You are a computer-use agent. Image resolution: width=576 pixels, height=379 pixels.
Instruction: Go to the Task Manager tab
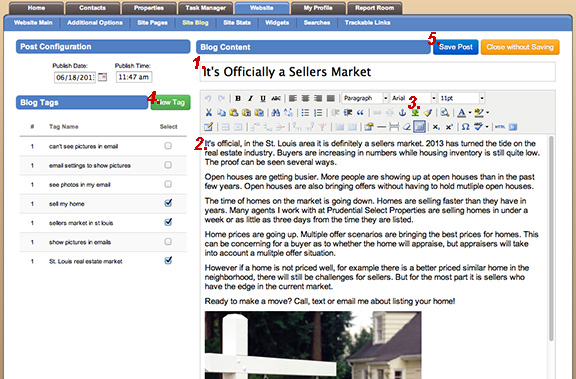(205, 8)
